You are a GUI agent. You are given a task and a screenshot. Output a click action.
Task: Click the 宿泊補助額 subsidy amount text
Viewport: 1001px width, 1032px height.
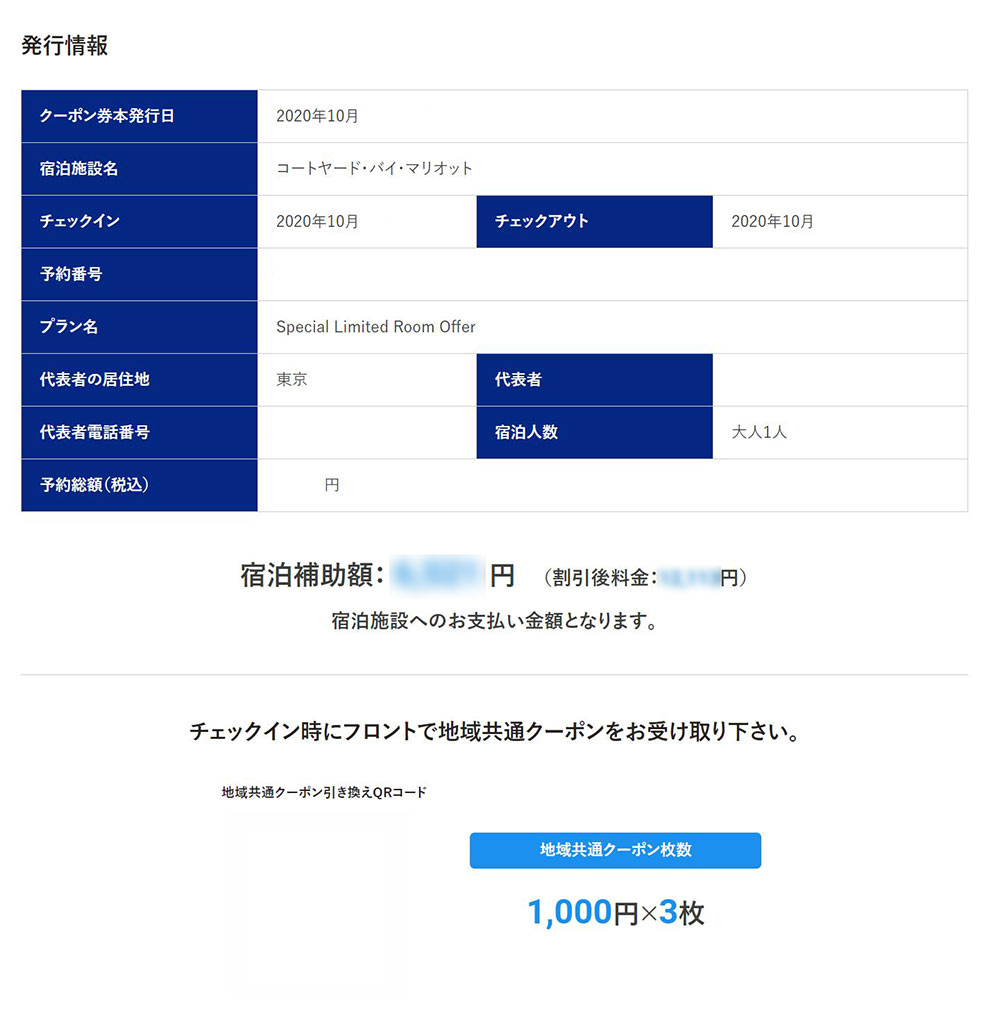tap(377, 575)
